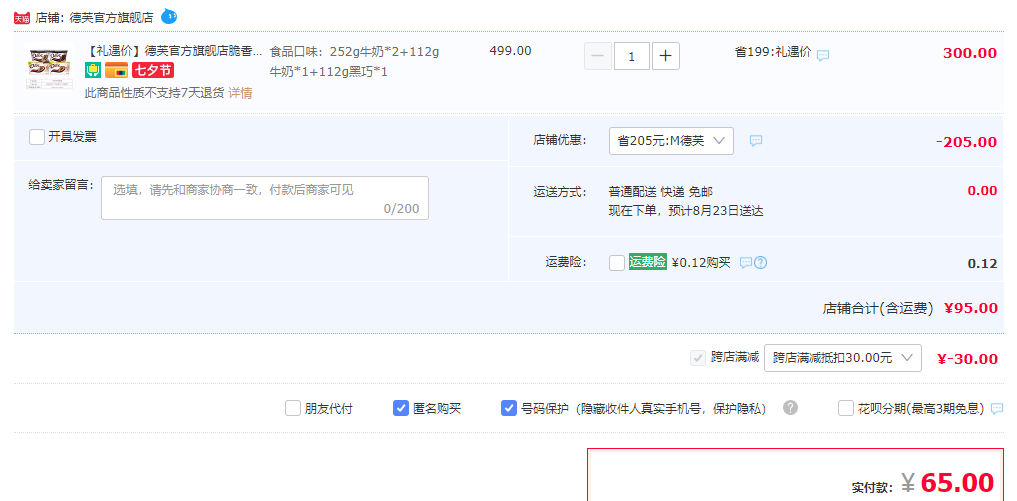Click the ¥0.12购买 insurance text
The width and height of the screenshot is (1017, 501).
tap(701, 263)
